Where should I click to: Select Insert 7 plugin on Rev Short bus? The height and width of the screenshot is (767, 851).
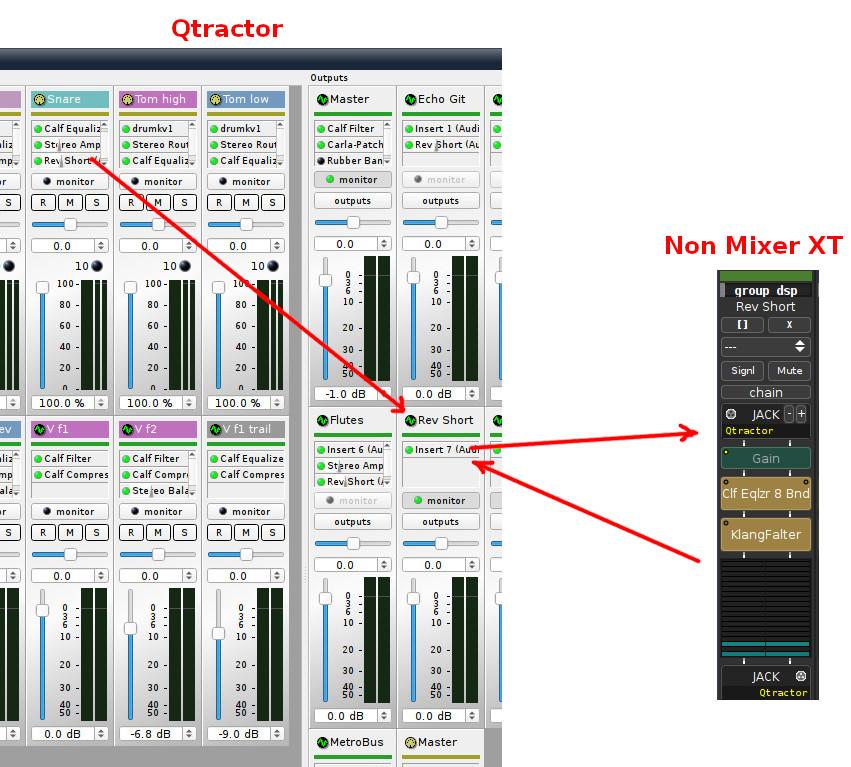click(x=441, y=449)
